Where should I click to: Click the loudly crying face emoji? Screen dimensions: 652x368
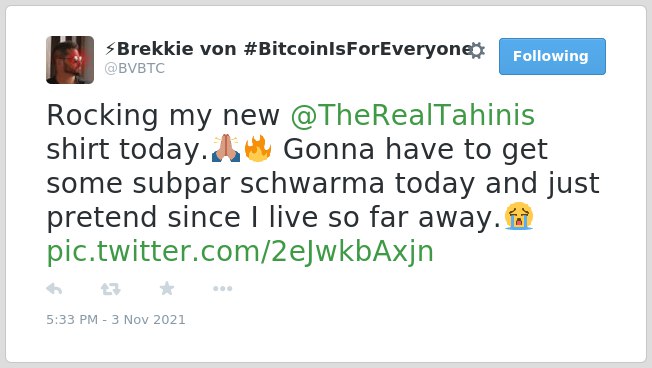[x=519, y=216]
